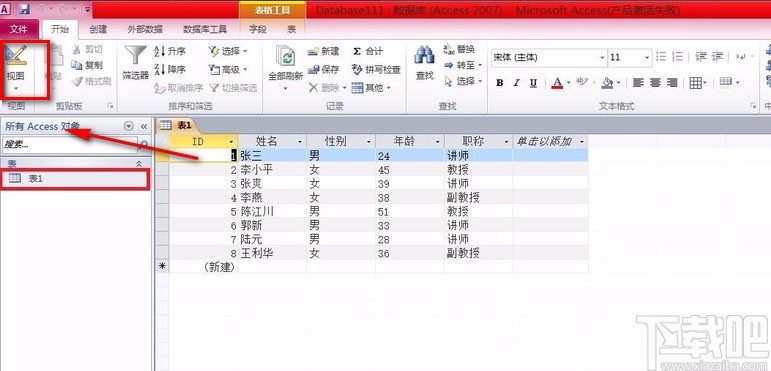Toggle Bold formatting
The width and height of the screenshot is (771, 371).
[500, 83]
